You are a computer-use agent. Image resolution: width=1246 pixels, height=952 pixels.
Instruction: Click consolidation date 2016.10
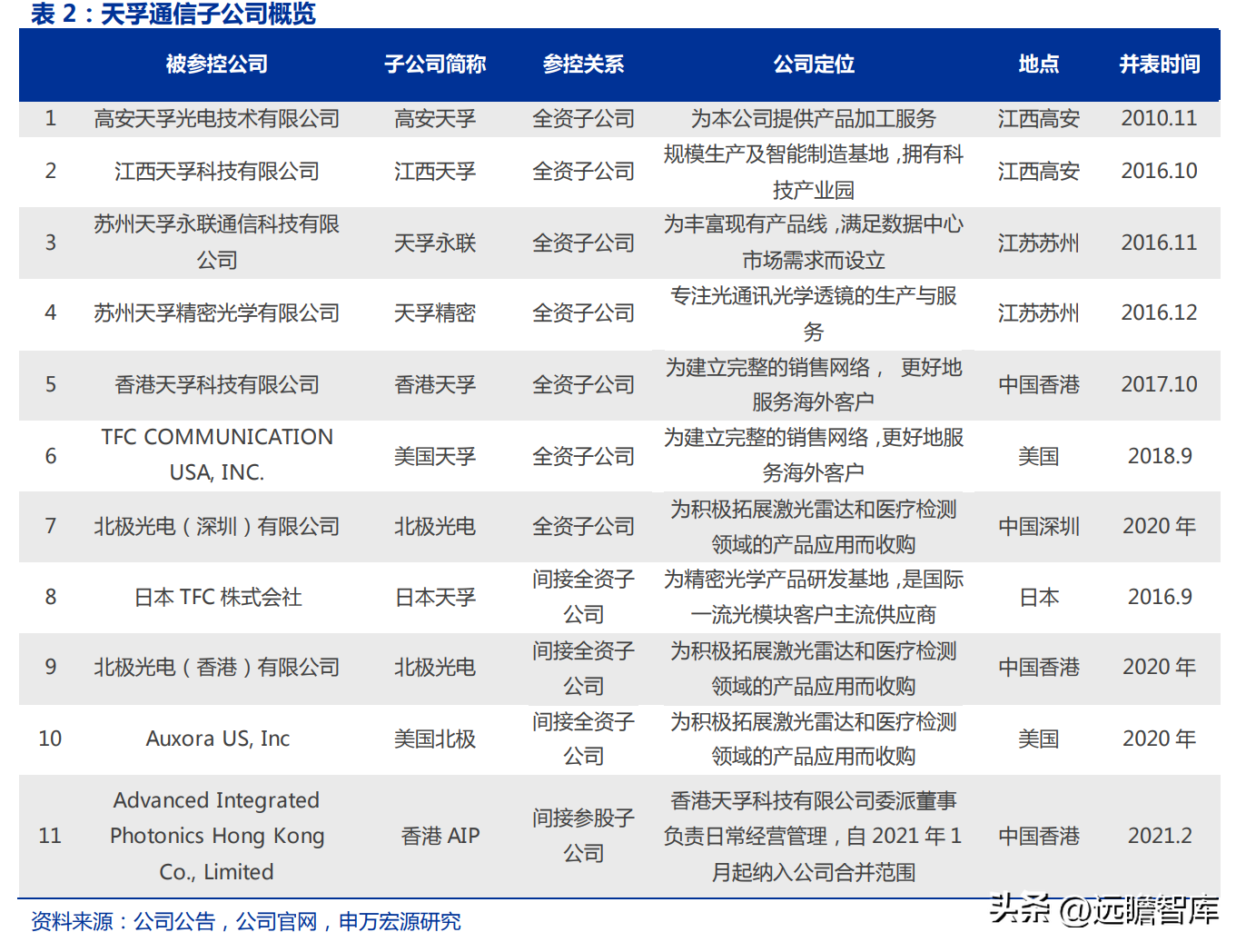click(x=1160, y=171)
